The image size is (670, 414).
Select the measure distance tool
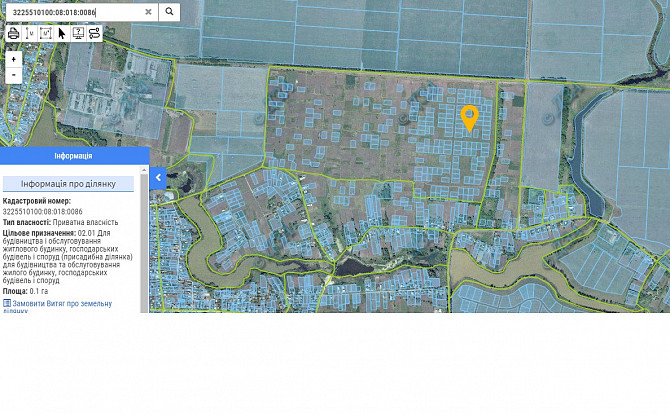(29, 33)
